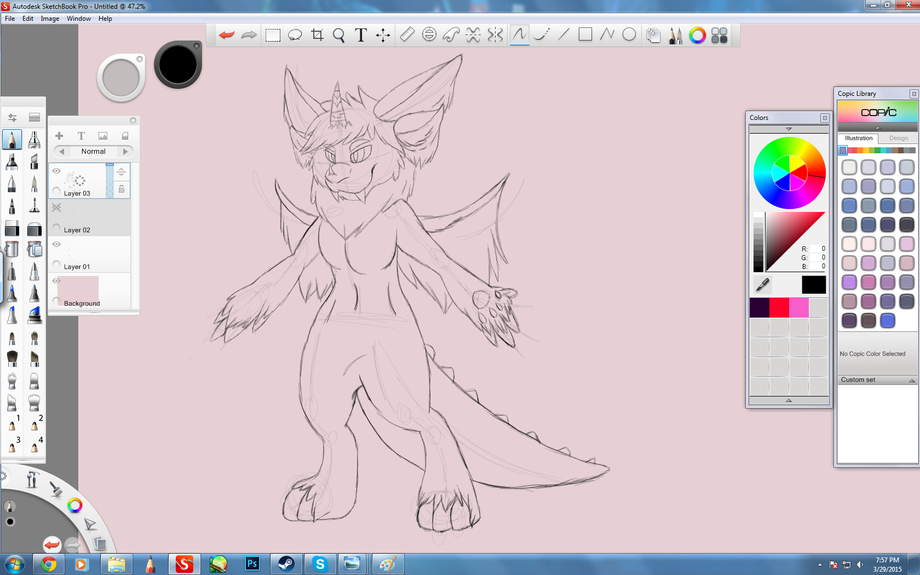The width and height of the screenshot is (920, 575).
Task: Click Layer 02 marking-menu radio circle
Action: (x=56, y=228)
